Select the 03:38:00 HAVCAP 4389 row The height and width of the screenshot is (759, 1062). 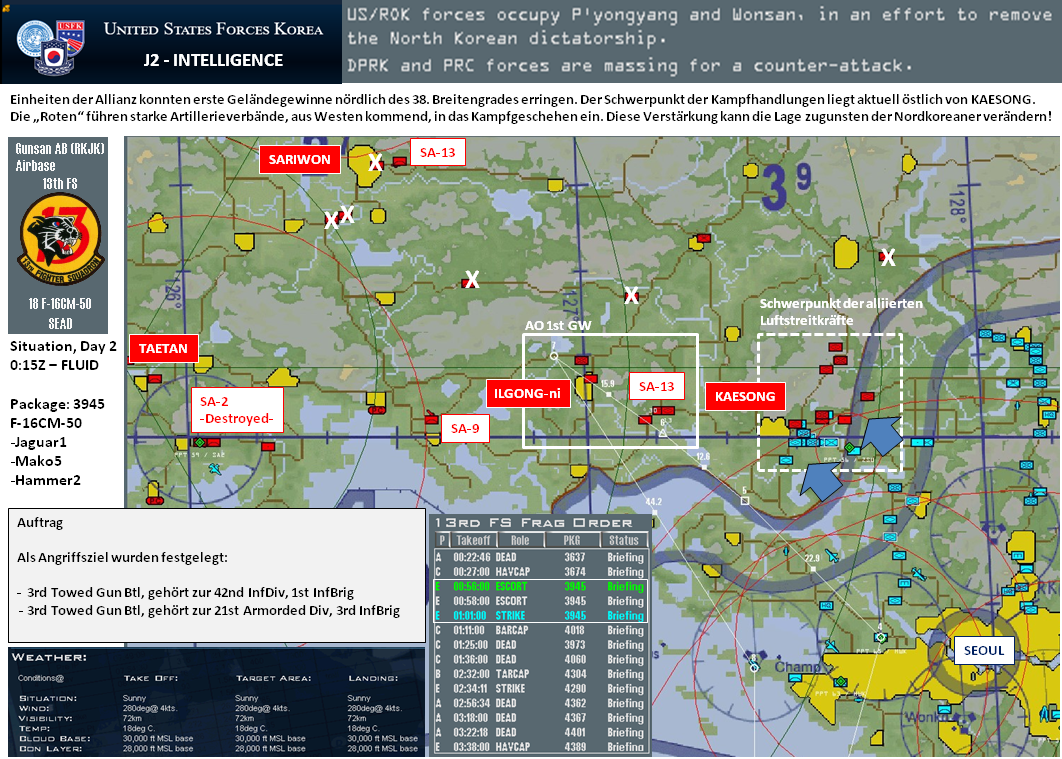(x=540, y=747)
